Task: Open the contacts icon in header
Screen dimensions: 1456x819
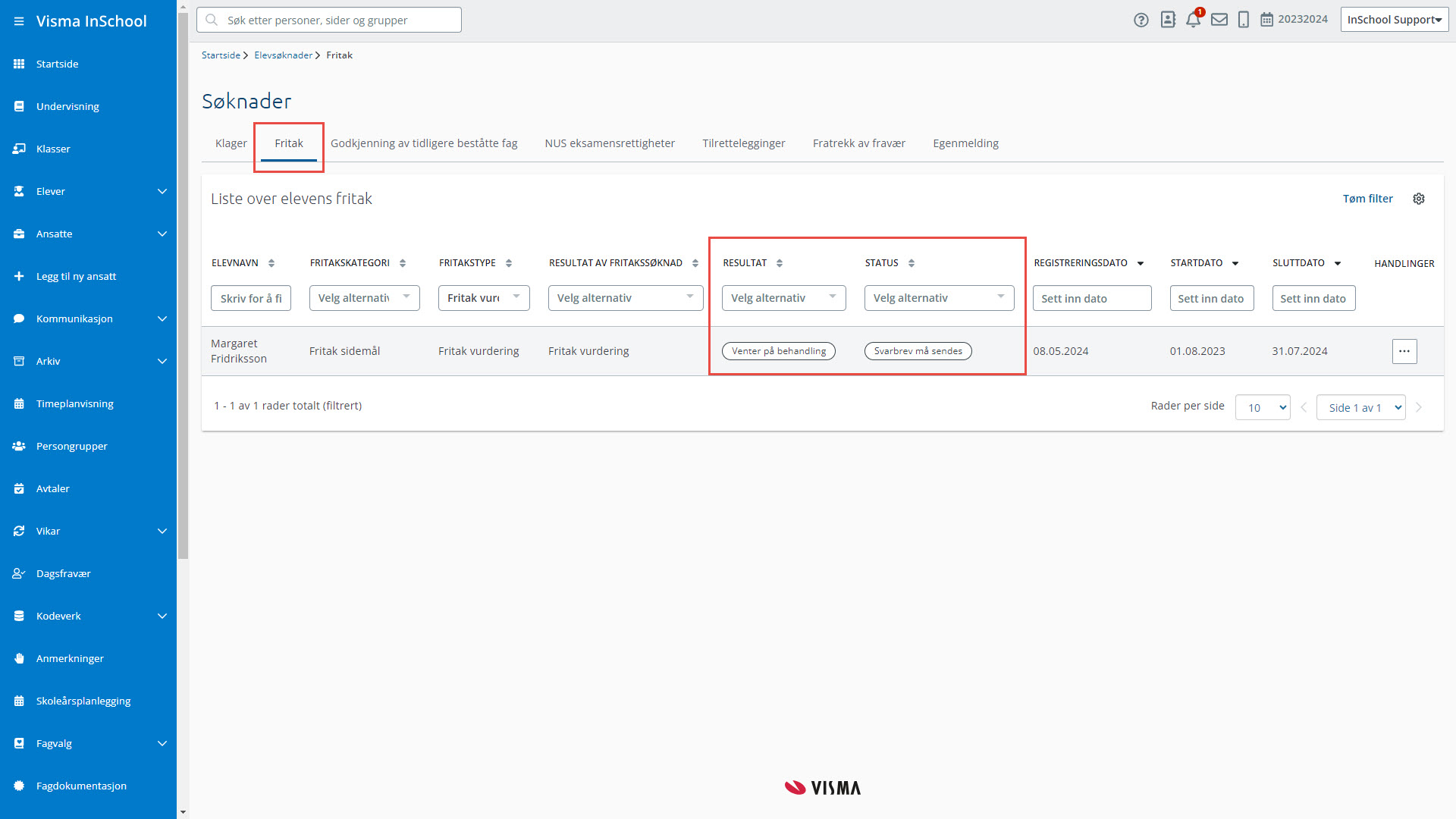Action: 1168,20
